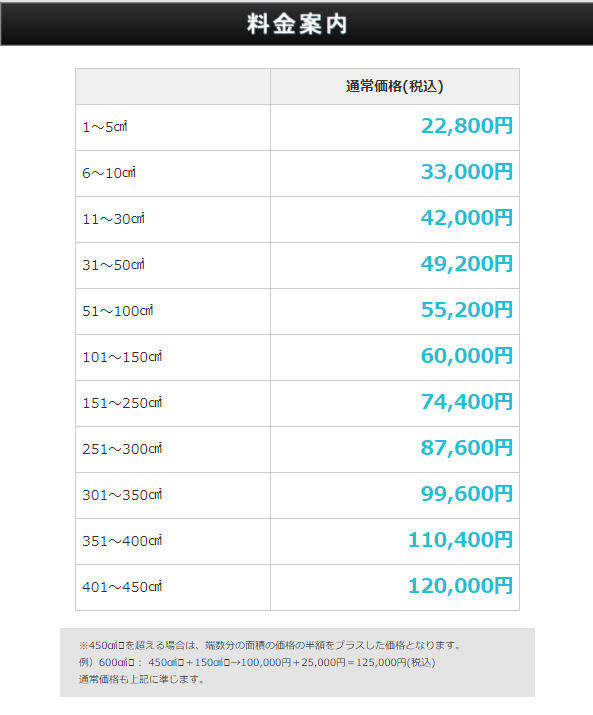
Task: Select the 42,000円 price value
Action: (x=467, y=218)
